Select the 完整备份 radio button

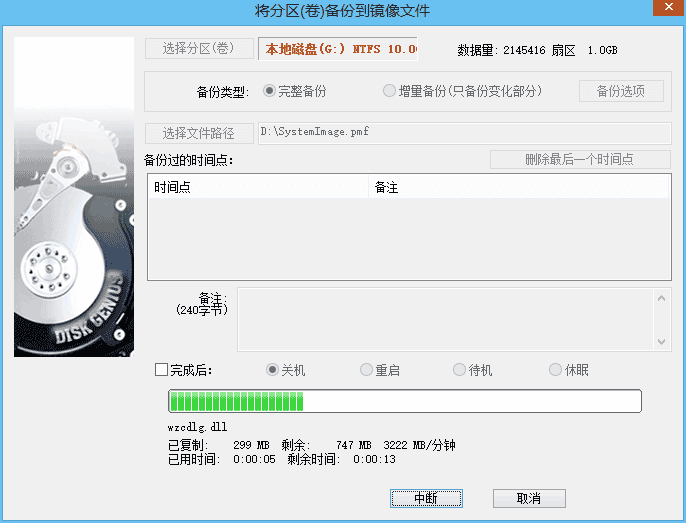click(270, 91)
